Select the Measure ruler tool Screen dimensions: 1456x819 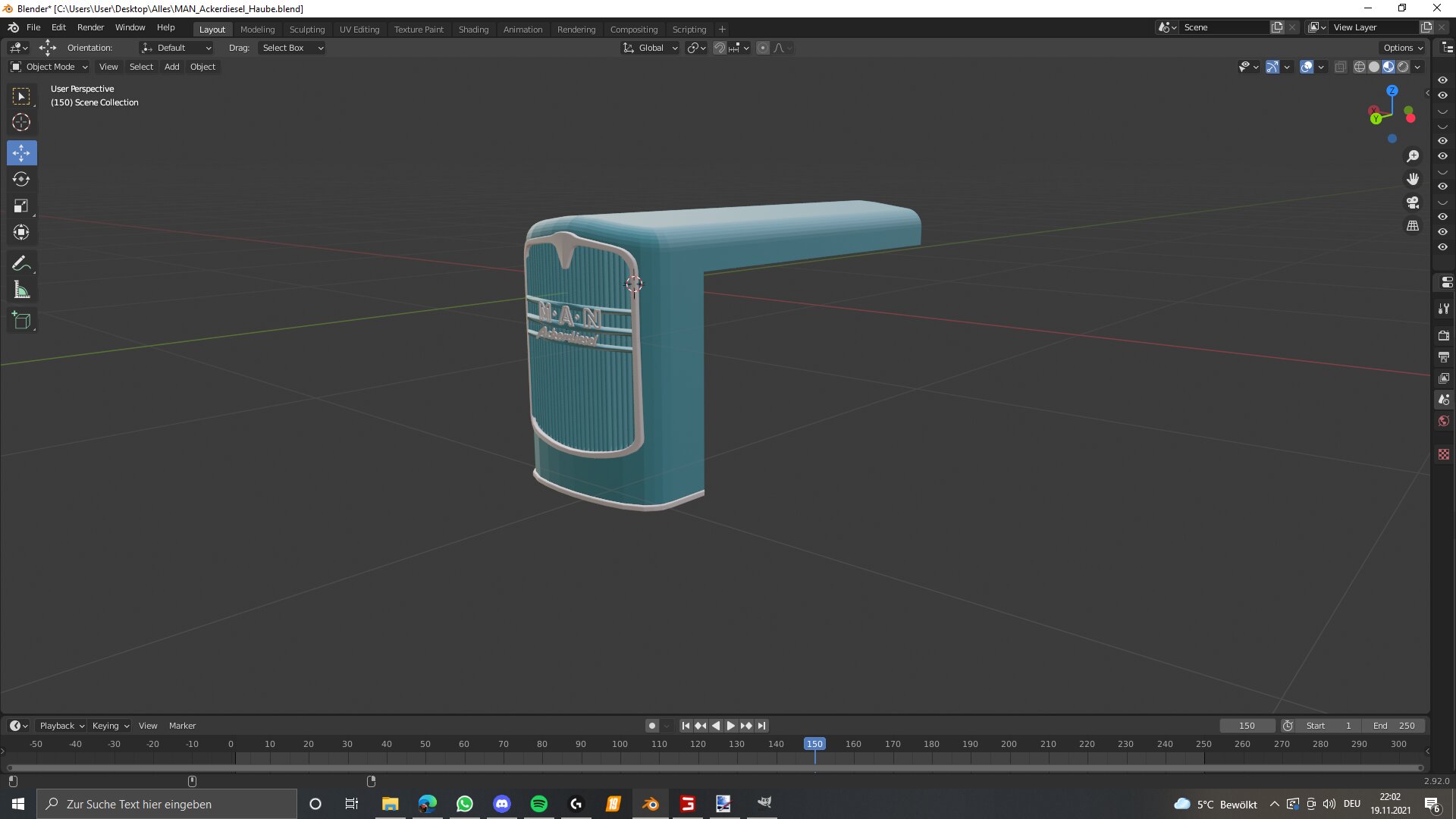pyautogui.click(x=21, y=290)
